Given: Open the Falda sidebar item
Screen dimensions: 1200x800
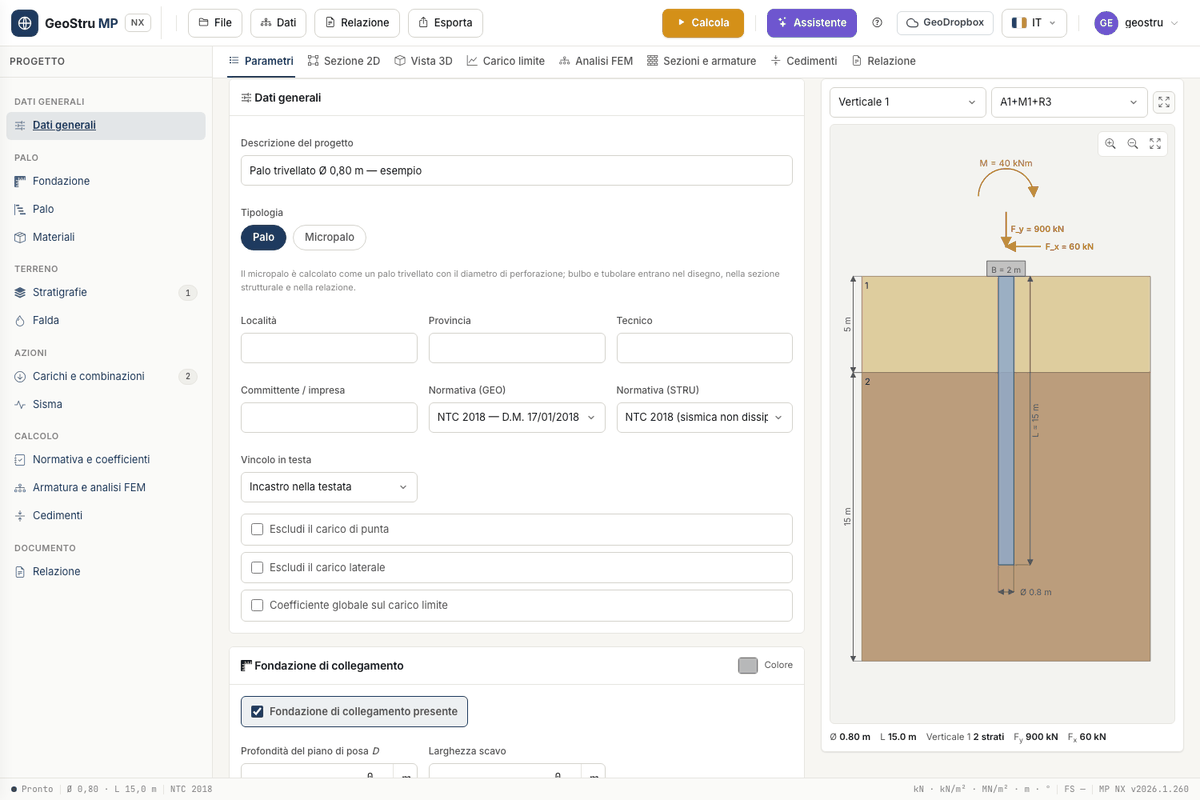Looking at the screenshot, I should (106, 321).
